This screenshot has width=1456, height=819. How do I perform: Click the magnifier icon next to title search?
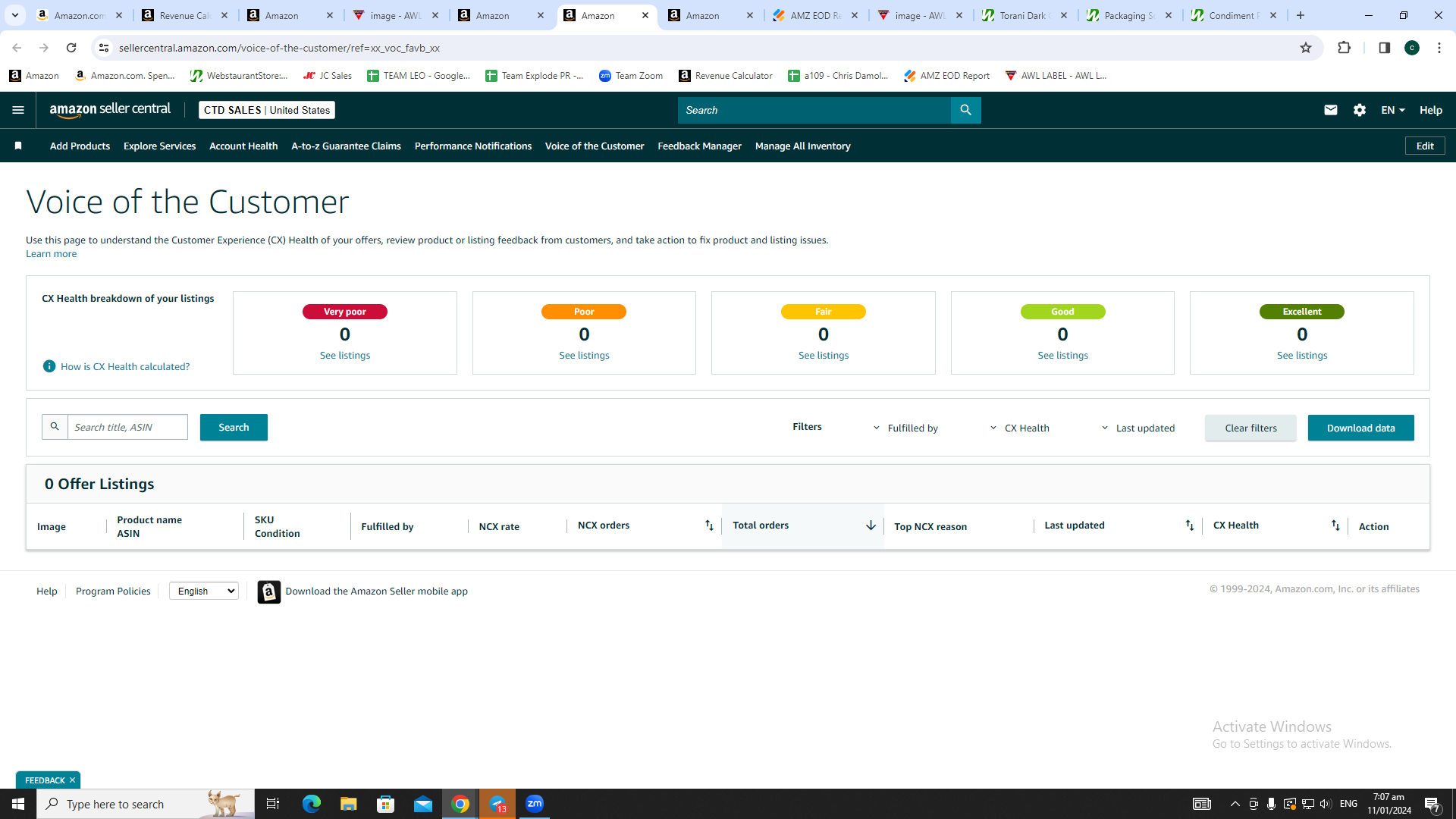coord(55,427)
